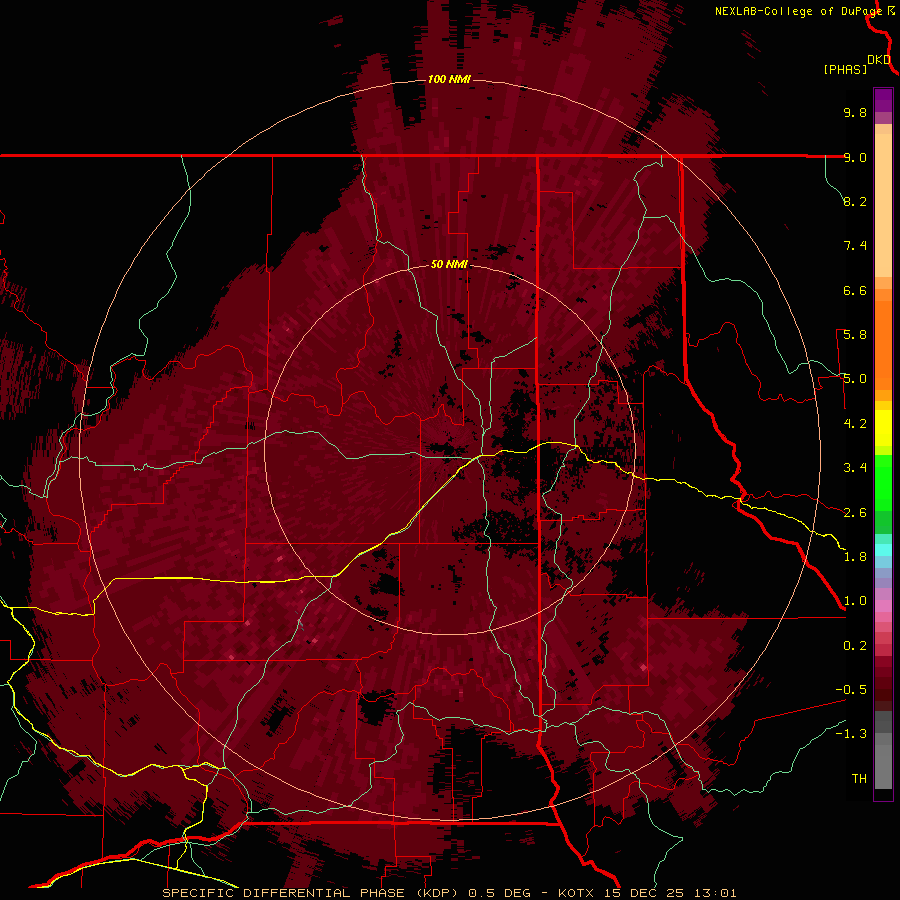Click the 5.0 scale value
Image resolution: width=900 pixels, height=900 pixels.
[x=855, y=379]
